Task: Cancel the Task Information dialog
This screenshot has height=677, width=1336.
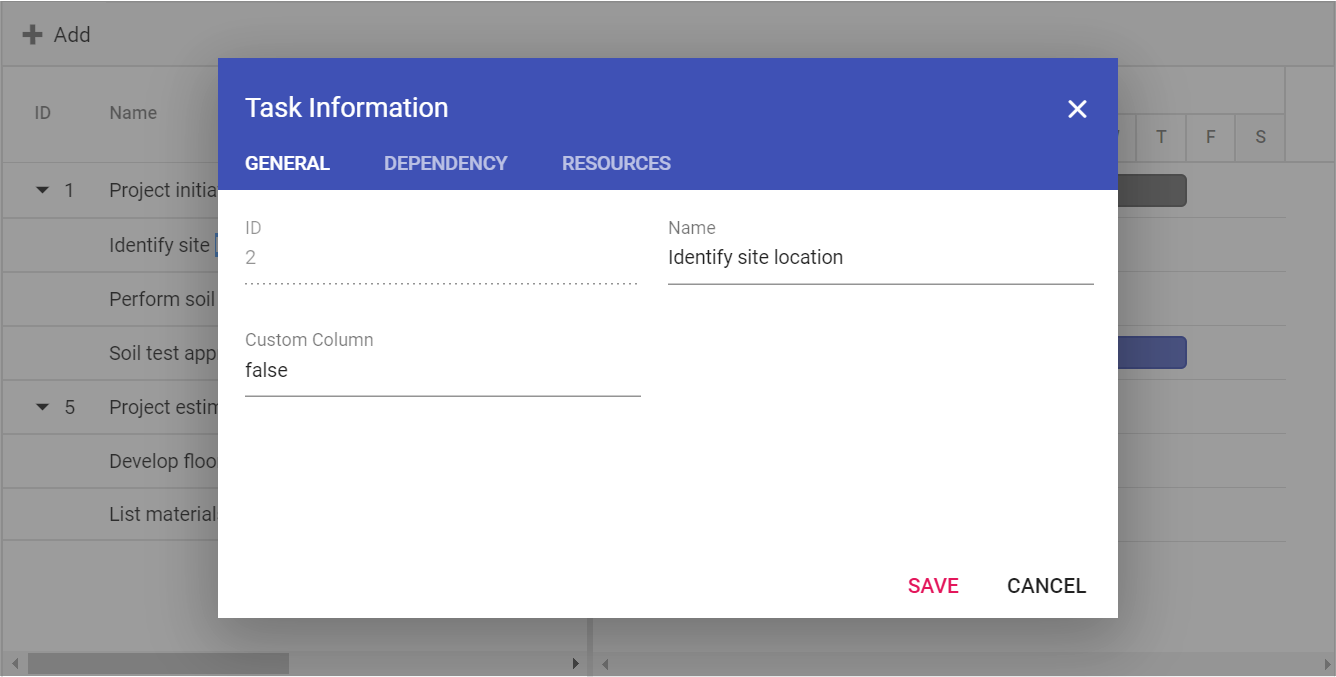Action: tap(1046, 586)
